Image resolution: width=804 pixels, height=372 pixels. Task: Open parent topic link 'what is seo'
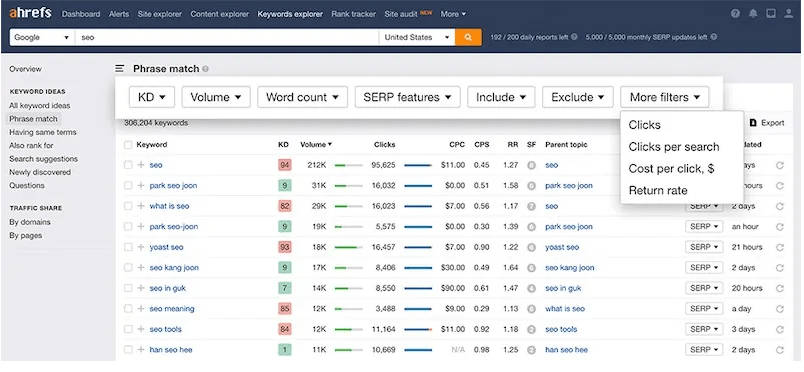click(565, 309)
